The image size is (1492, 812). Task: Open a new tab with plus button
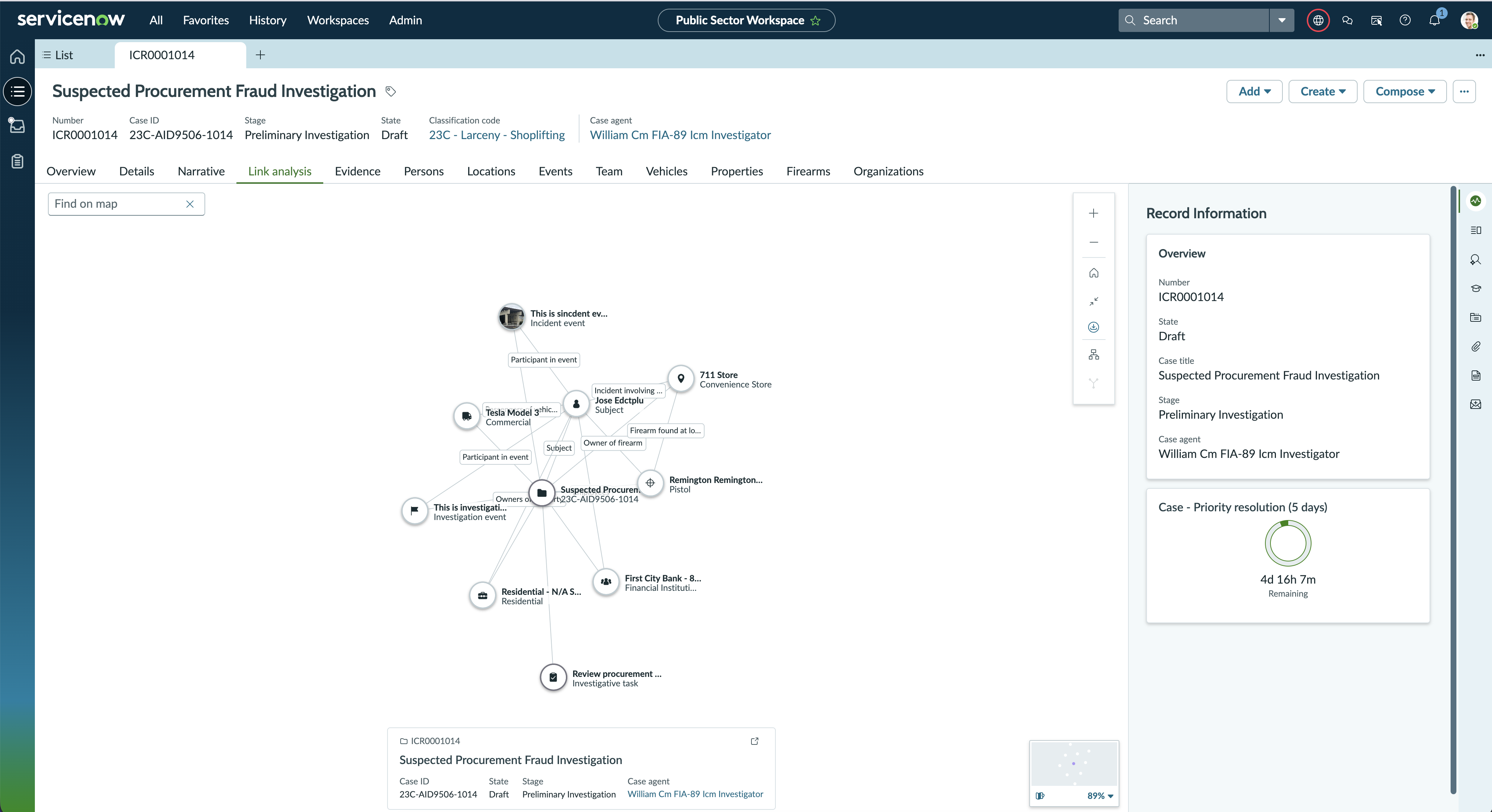click(x=260, y=55)
